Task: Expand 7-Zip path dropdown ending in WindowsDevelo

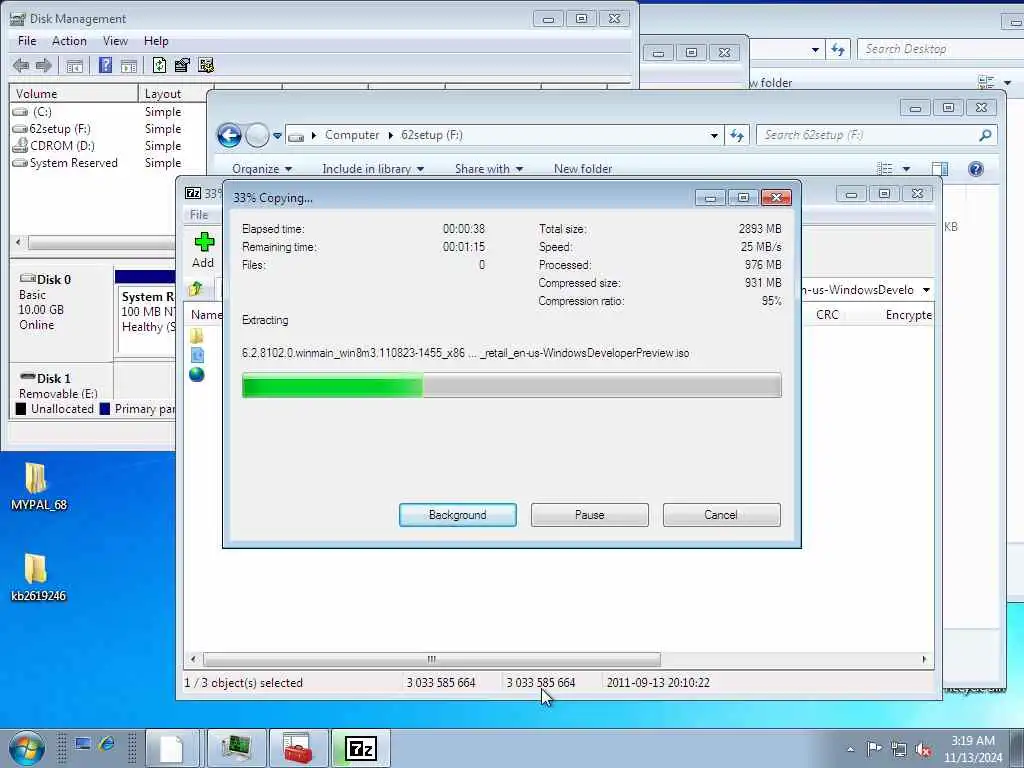Action: pos(926,290)
